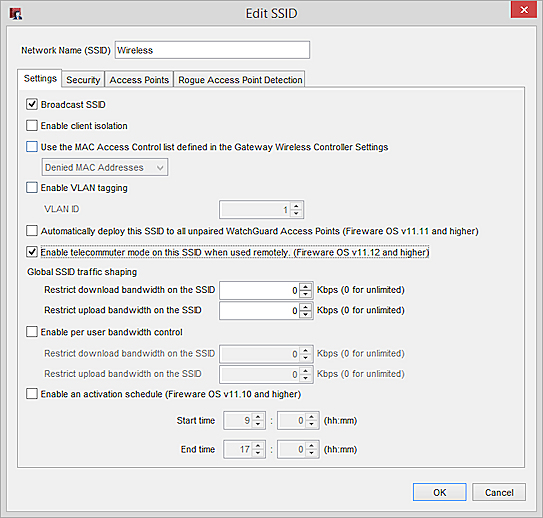Check Enable an activation schedule option

(x=32, y=394)
